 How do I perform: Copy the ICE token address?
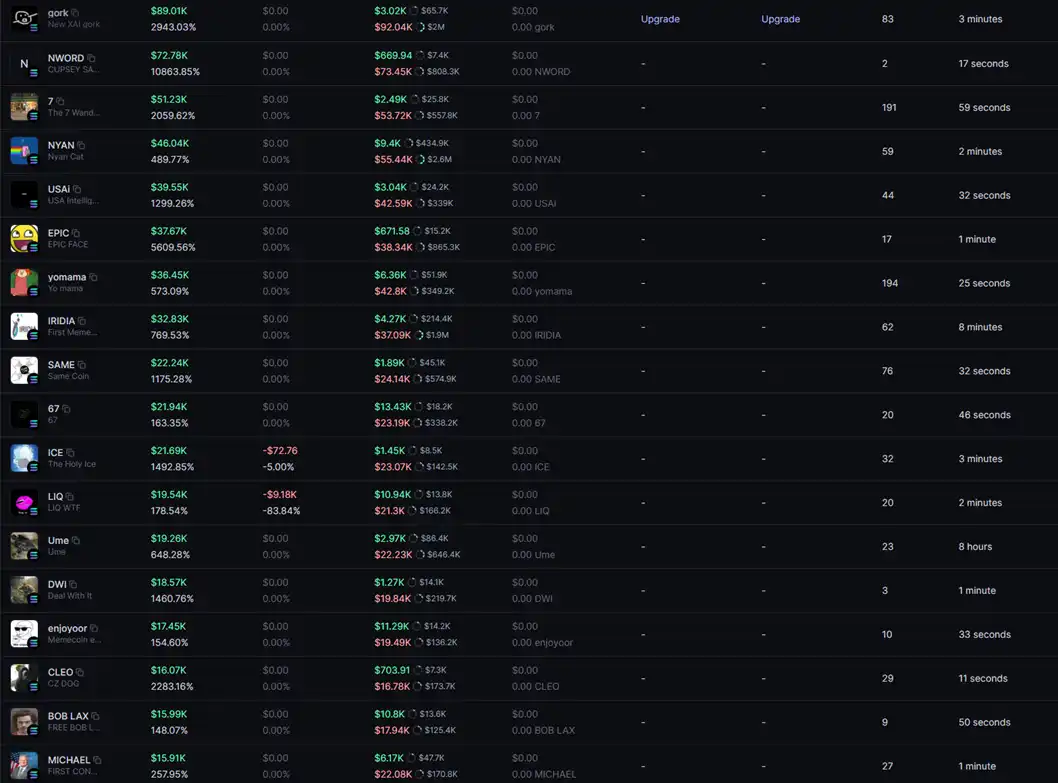tap(70, 453)
